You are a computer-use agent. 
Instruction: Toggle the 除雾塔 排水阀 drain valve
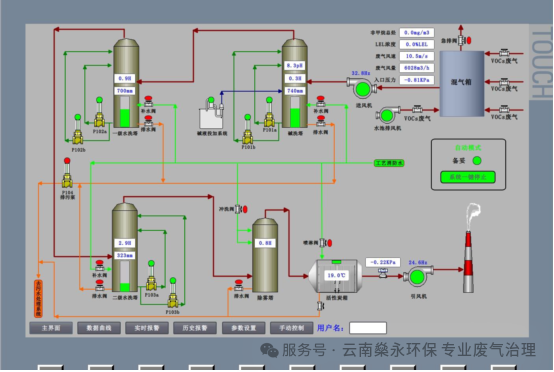239,285
